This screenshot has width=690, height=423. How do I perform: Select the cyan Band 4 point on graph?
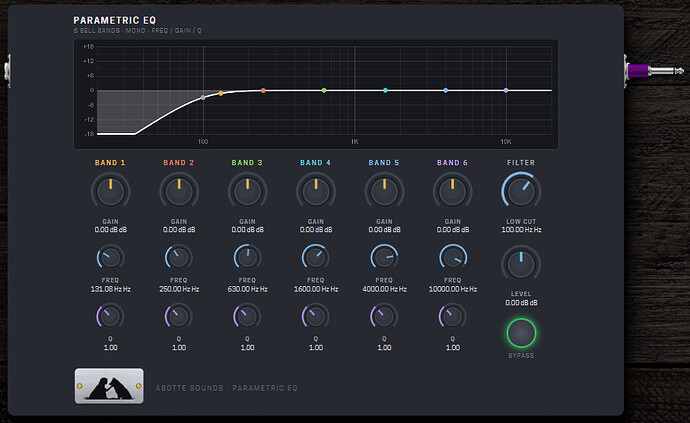(385, 90)
